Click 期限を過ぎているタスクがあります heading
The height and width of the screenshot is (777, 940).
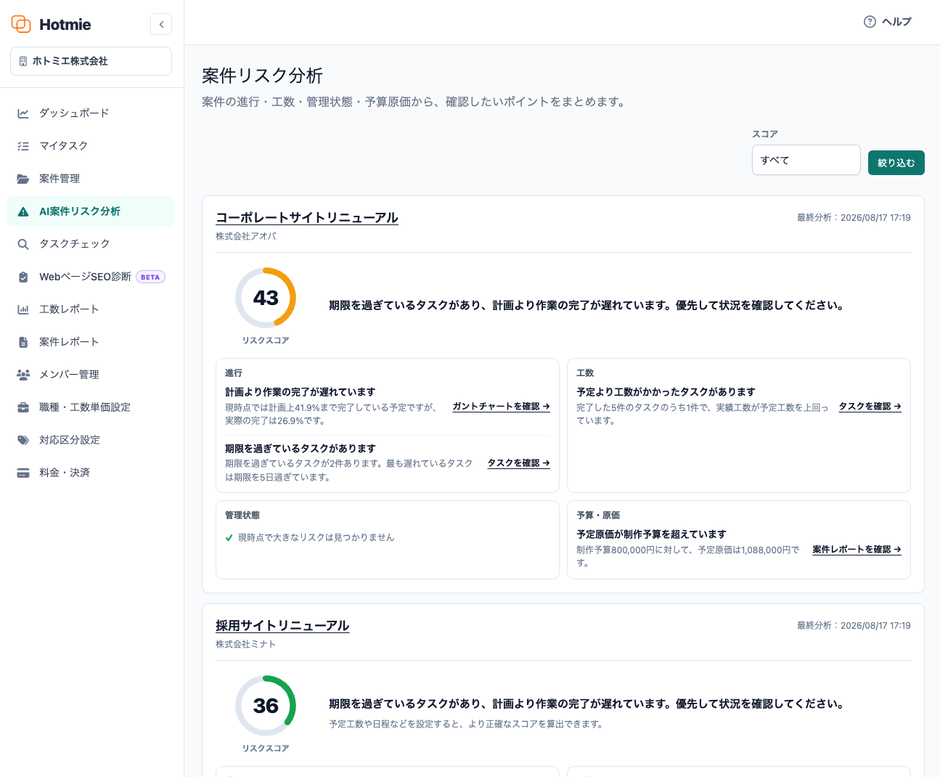tap(300, 448)
